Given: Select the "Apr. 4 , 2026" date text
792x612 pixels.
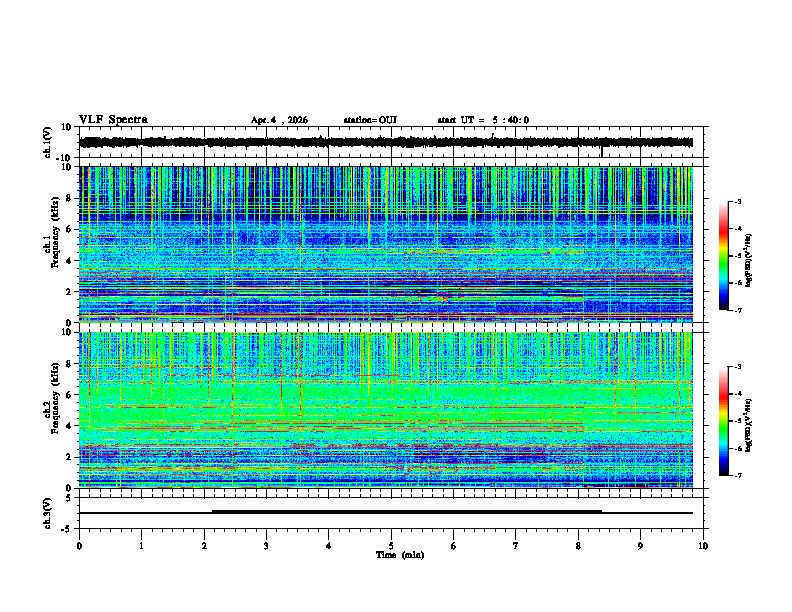Looking at the screenshot, I should coord(279,120).
